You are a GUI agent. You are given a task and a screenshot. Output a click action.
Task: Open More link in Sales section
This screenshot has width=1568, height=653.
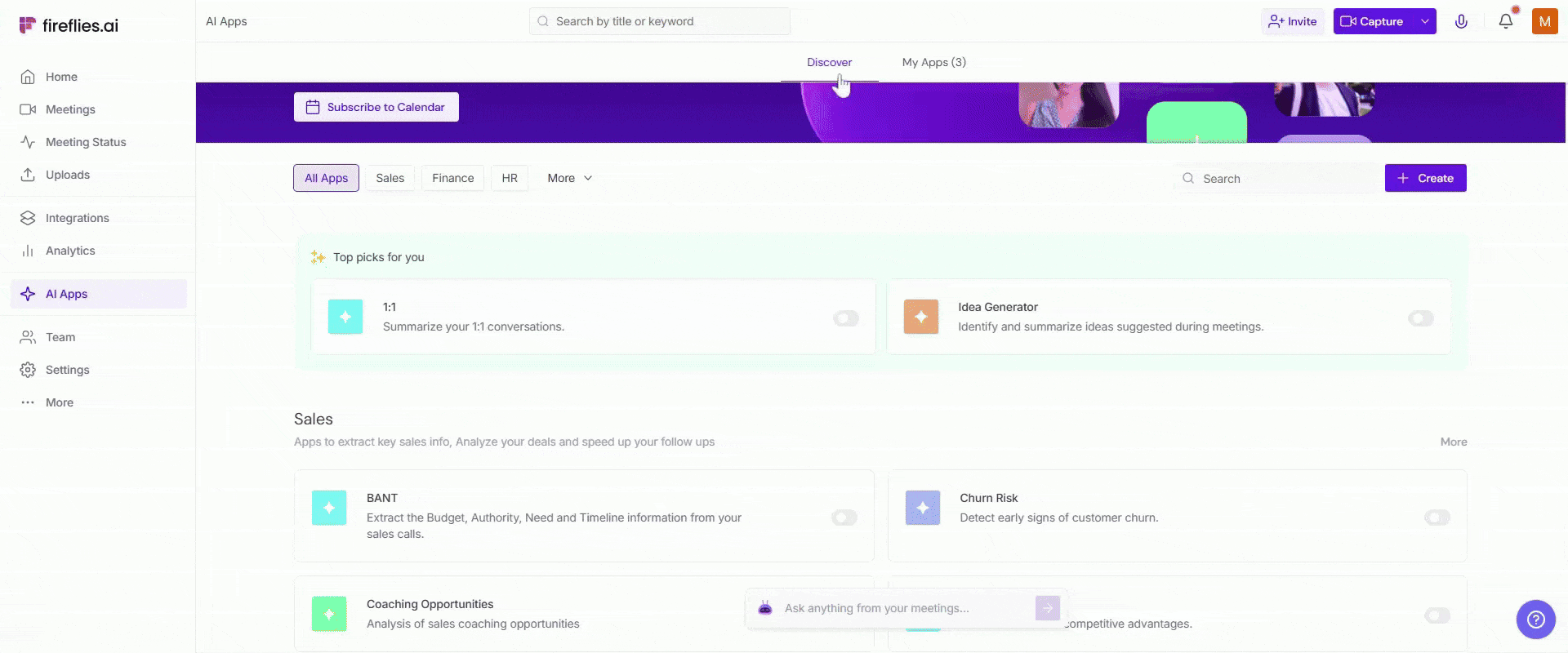pyautogui.click(x=1454, y=442)
